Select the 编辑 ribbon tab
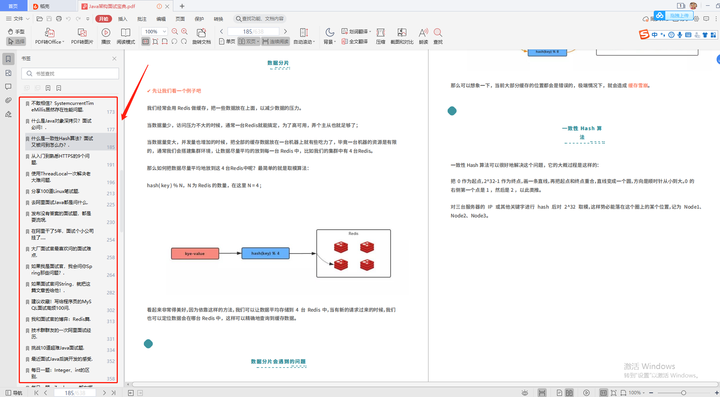 click(161, 19)
